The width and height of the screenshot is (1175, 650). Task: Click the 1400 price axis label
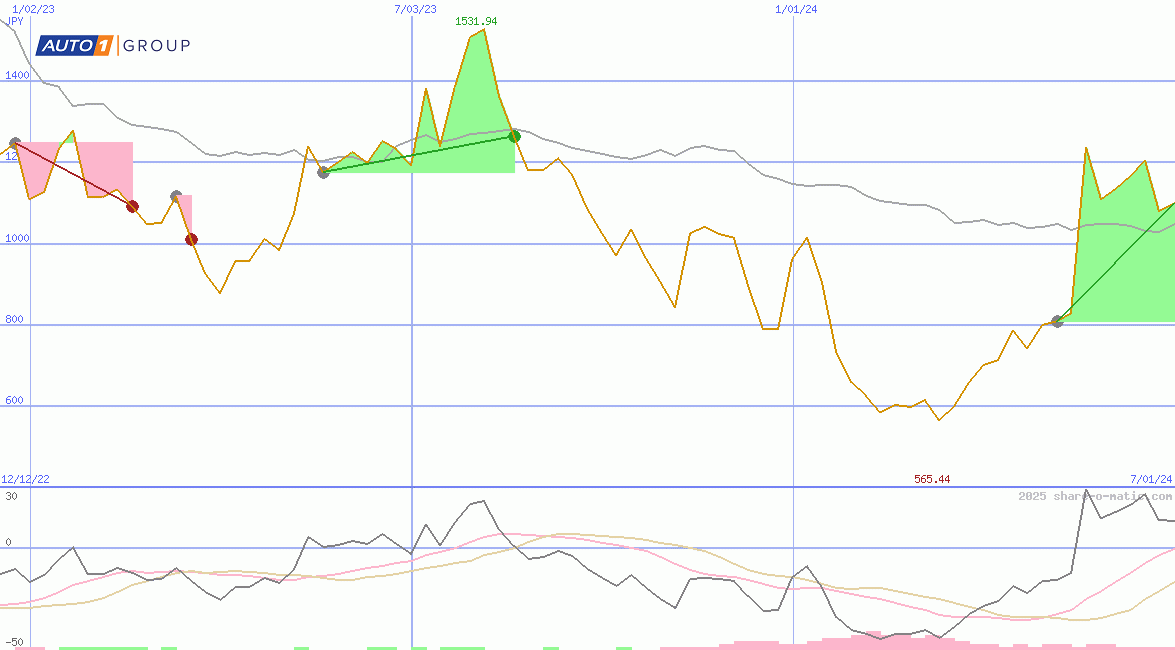pos(16,75)
